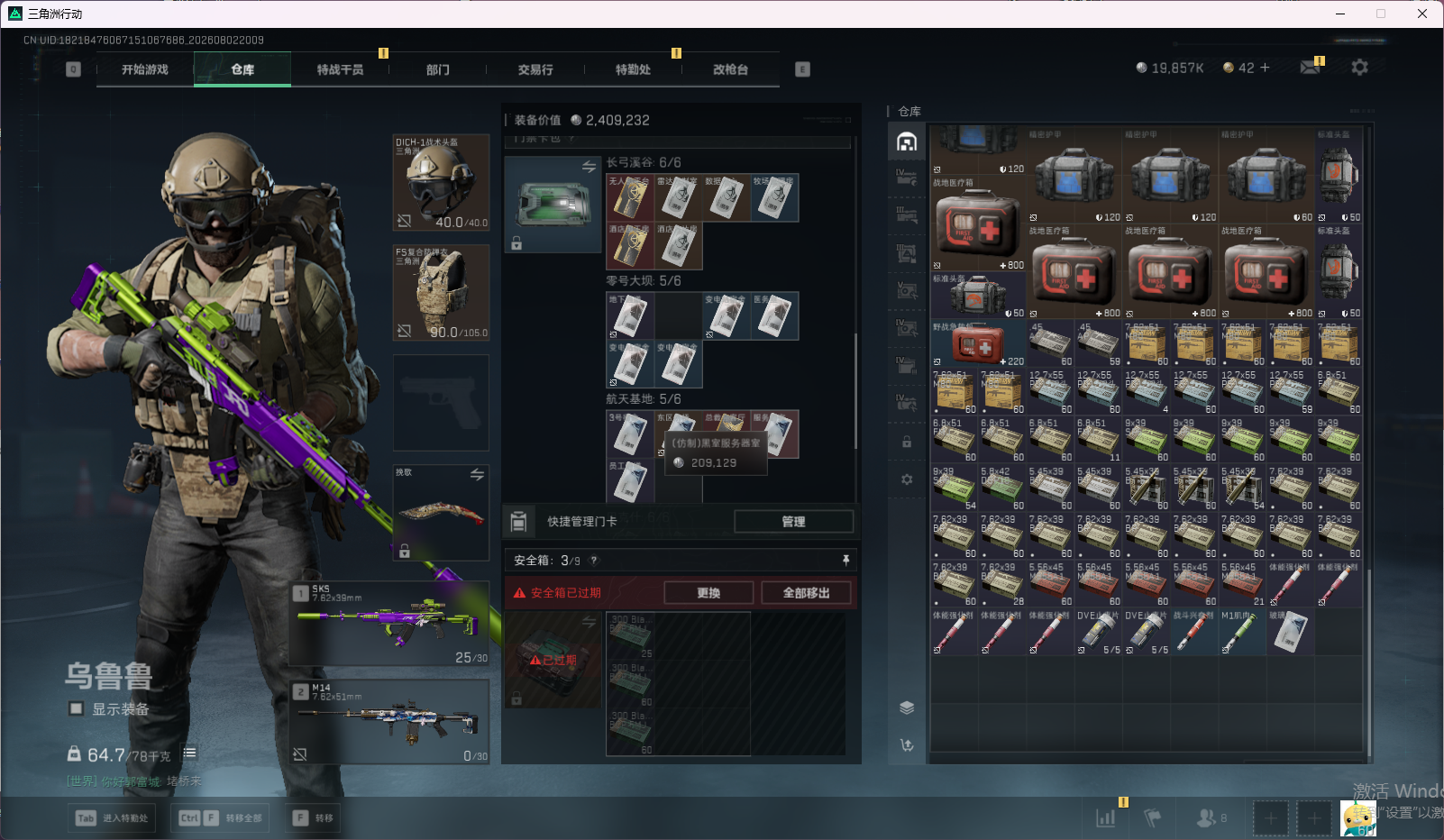Swap the key card case using arrows icon
The width and height of the screenshot is (1444, 840).
tap(589, 167)
